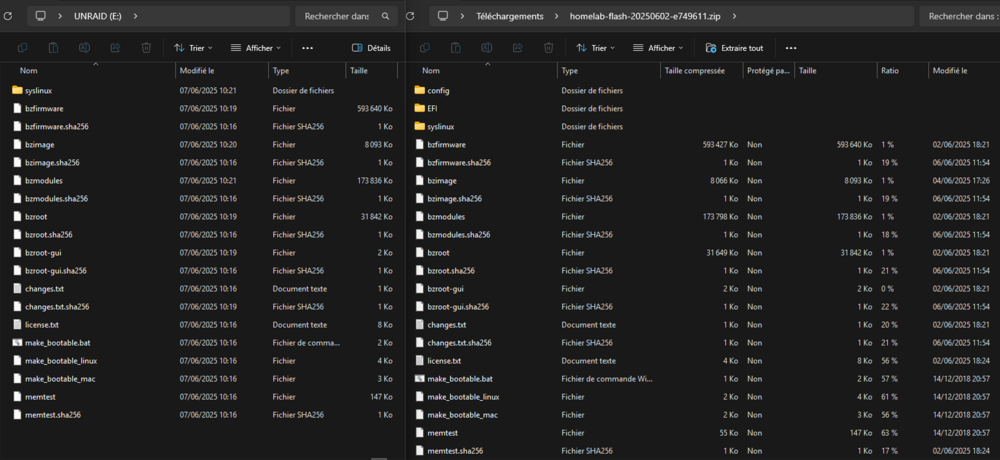Click the Extraire tout button
1000x460 pixels.
pos(734,48)
